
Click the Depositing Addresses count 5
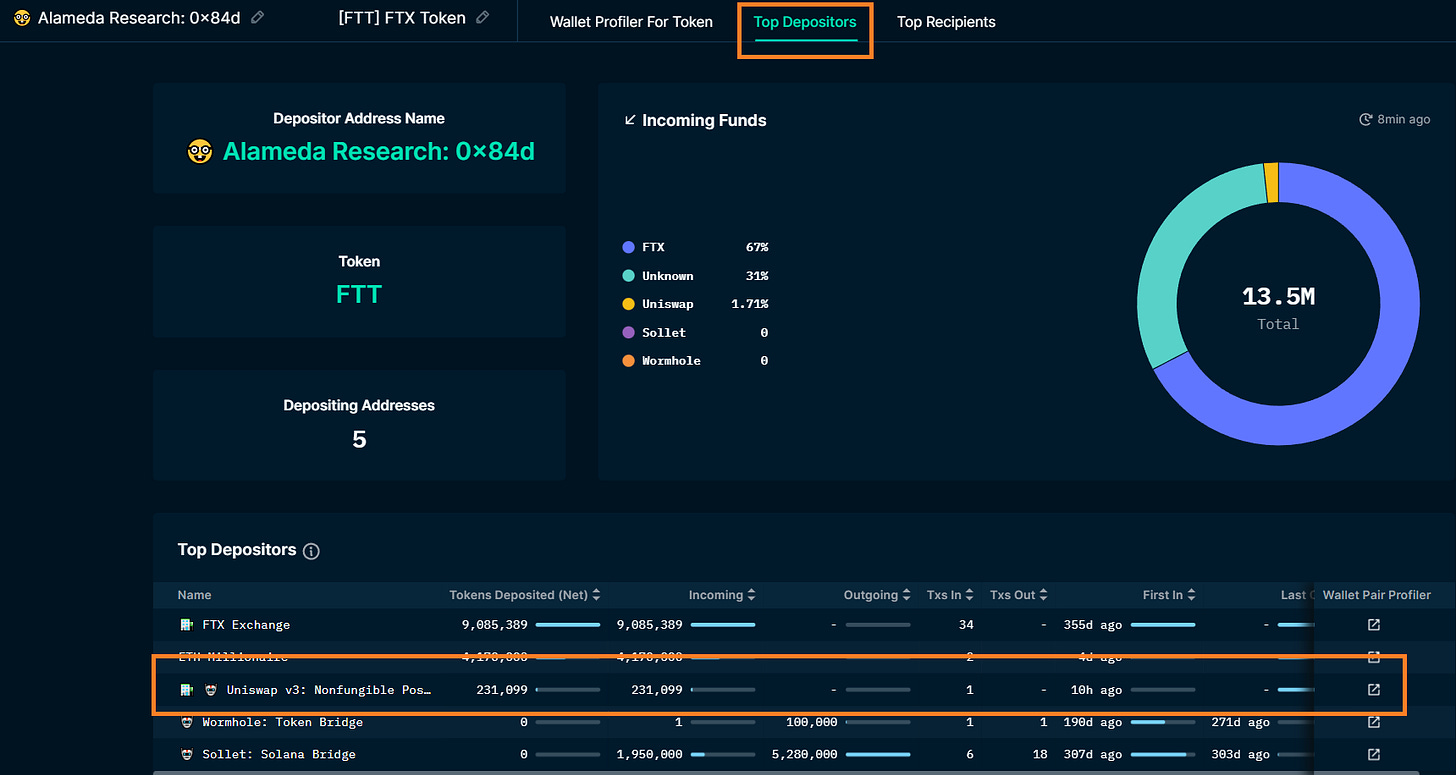[x=359, y=439]
